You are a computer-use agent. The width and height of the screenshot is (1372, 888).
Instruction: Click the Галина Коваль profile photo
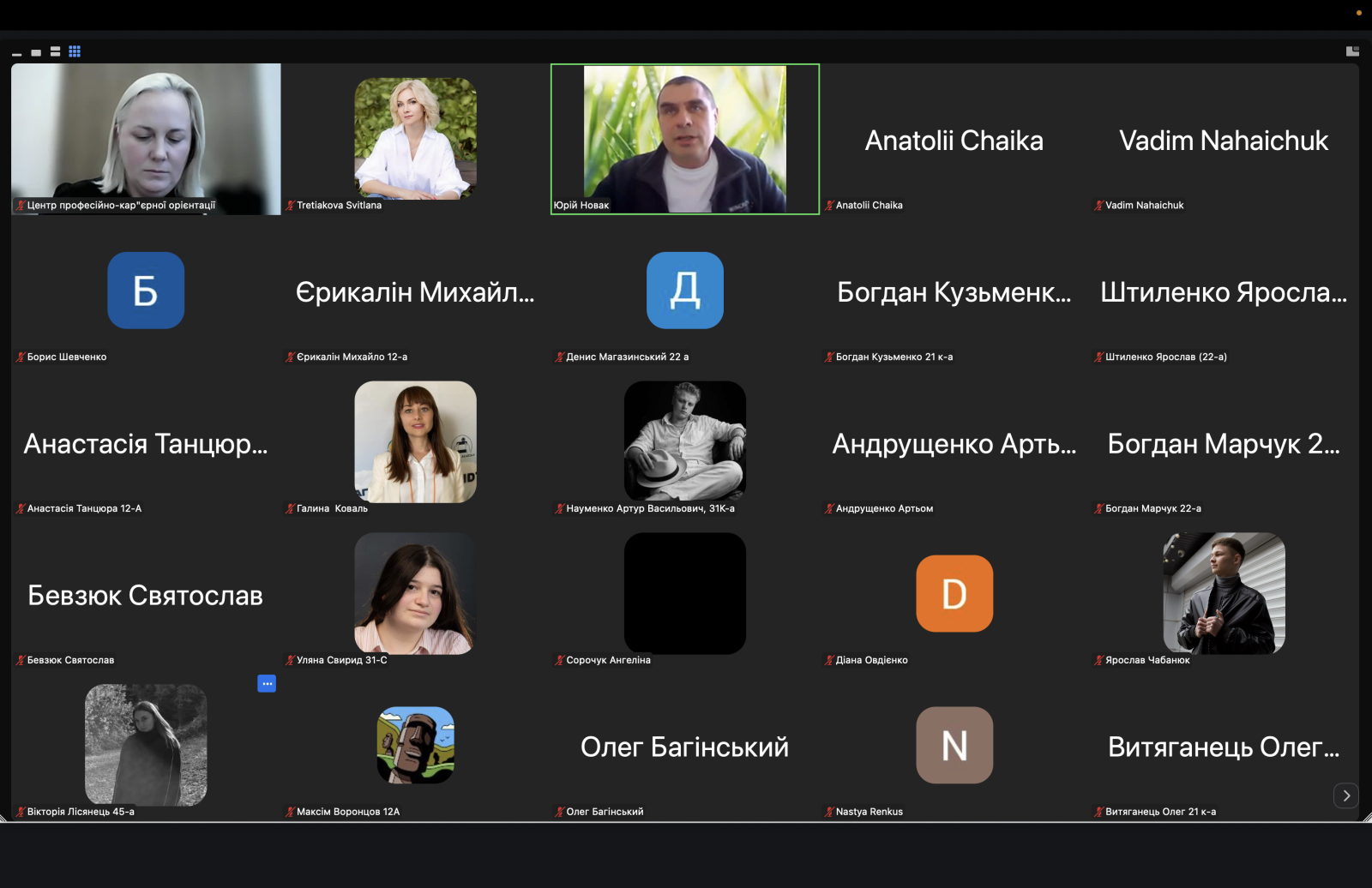point(415,441)
